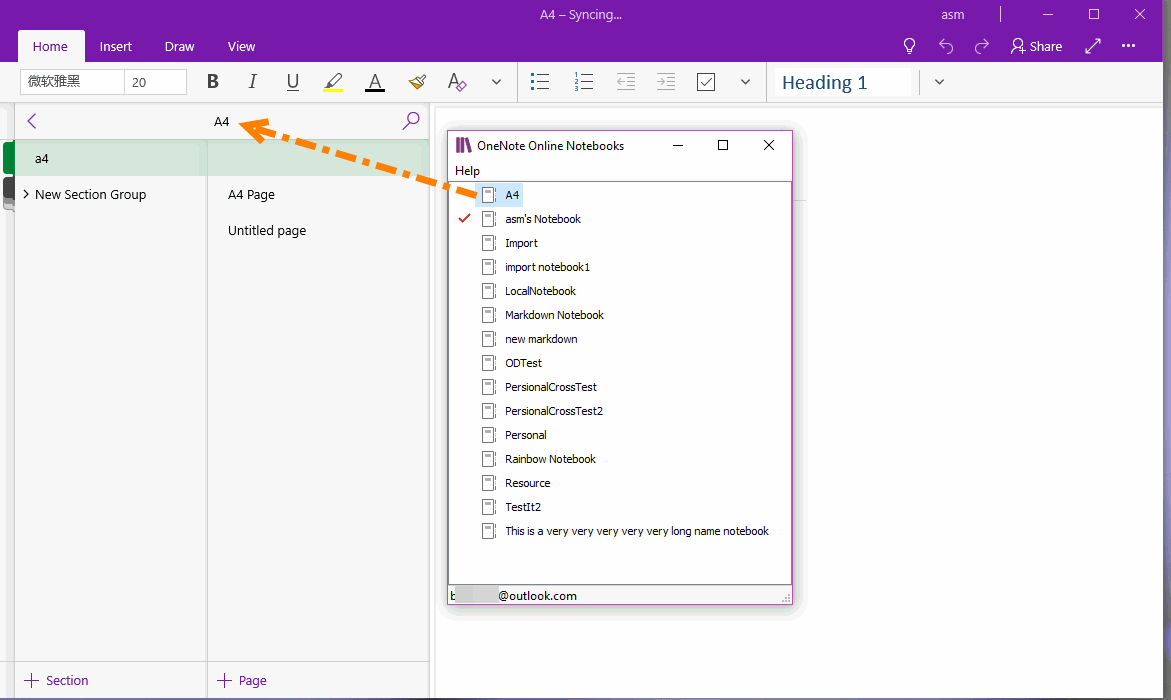
Task: Select A4 notebook in the list
Action: coord(512,195)
